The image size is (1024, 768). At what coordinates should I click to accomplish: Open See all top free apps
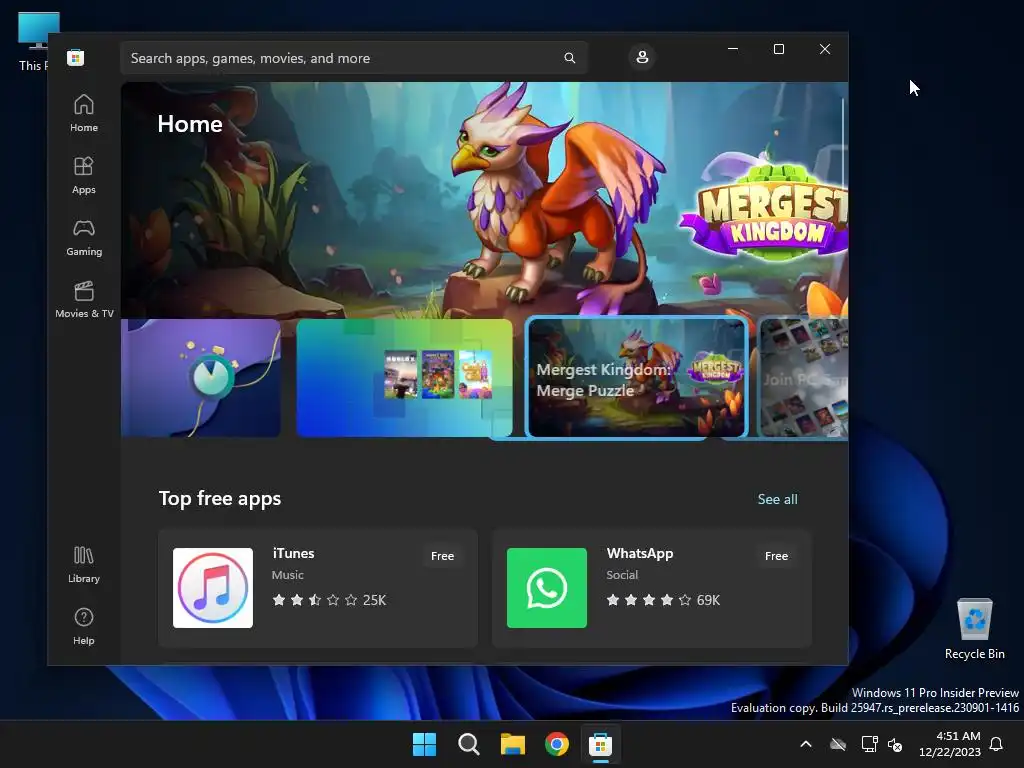coord(777,499)
